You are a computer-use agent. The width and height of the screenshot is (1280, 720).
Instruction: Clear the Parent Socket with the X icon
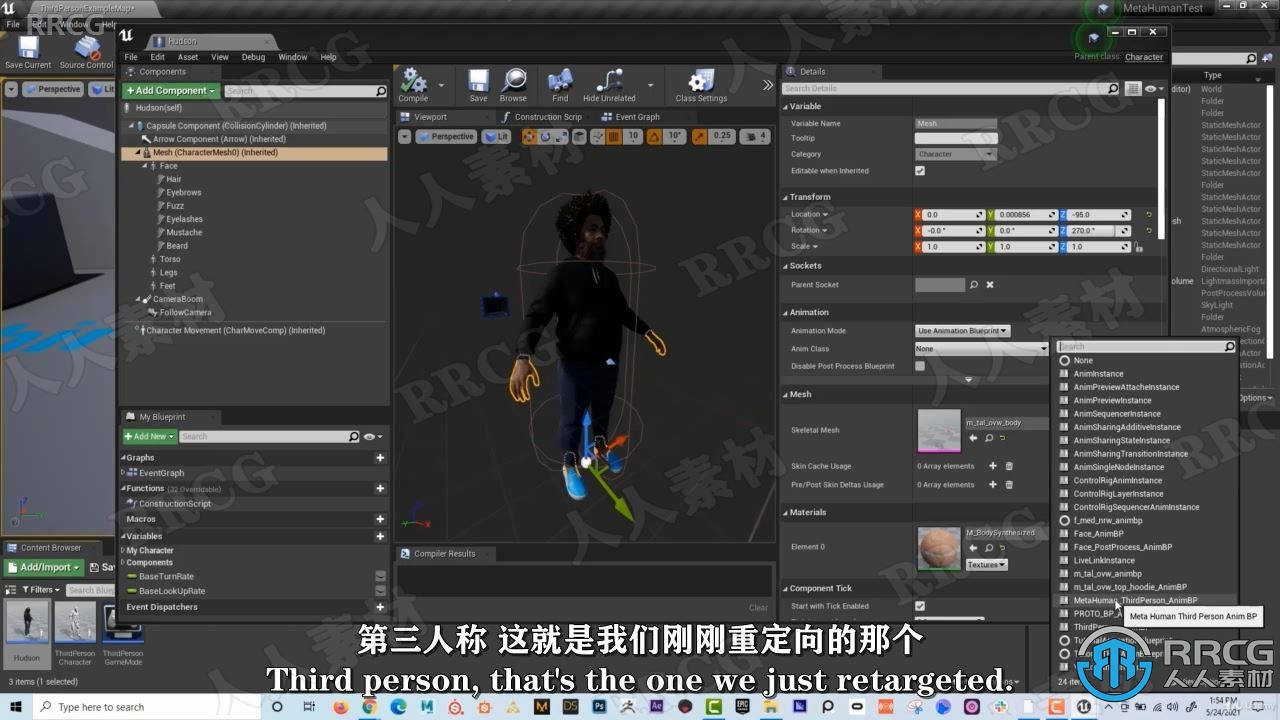tap(990, 285)
